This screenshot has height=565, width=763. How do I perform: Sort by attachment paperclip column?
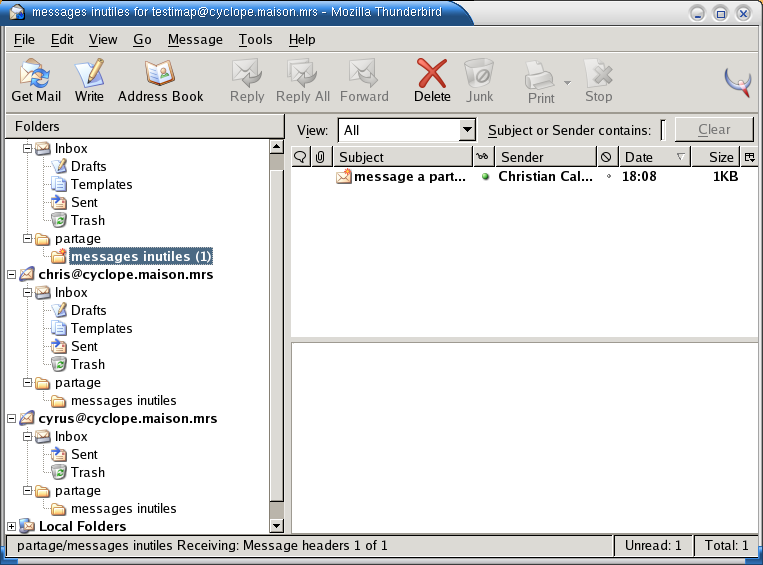320,157
